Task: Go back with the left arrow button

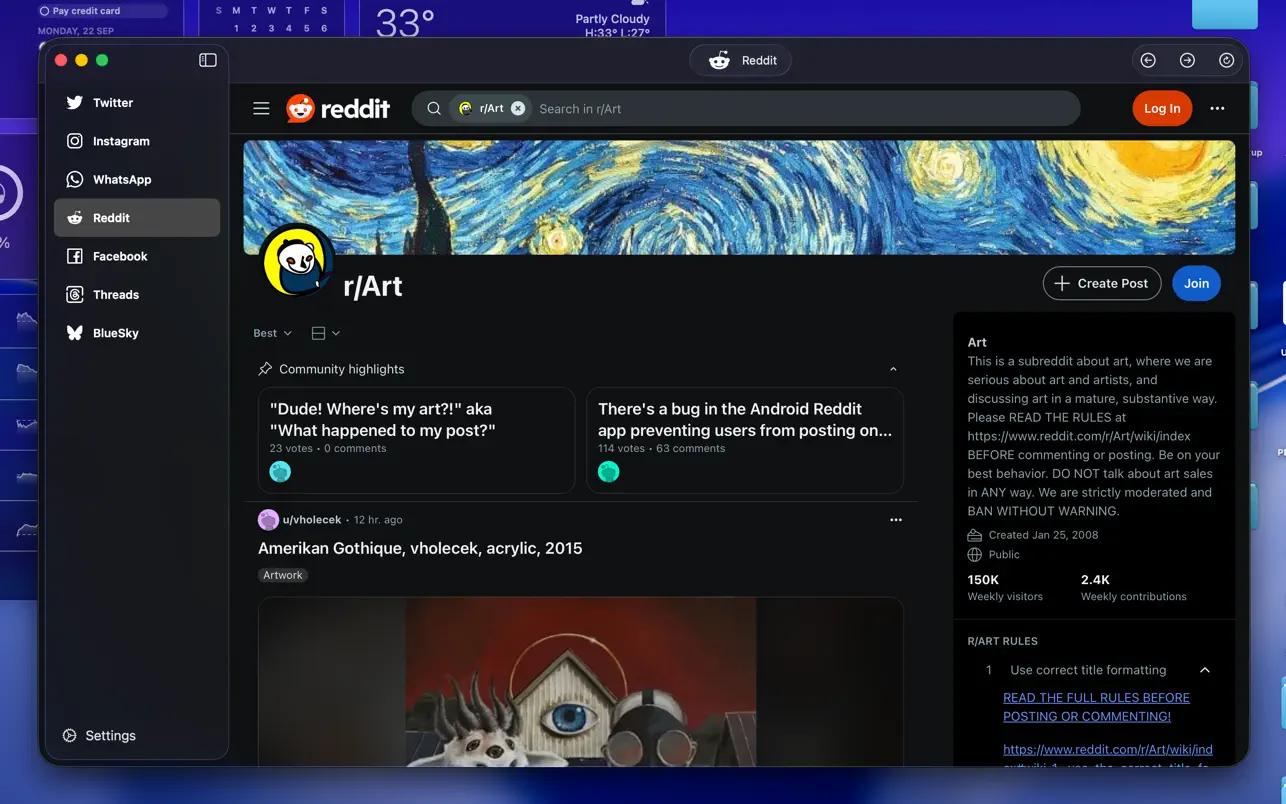Action: [1148, 60]
